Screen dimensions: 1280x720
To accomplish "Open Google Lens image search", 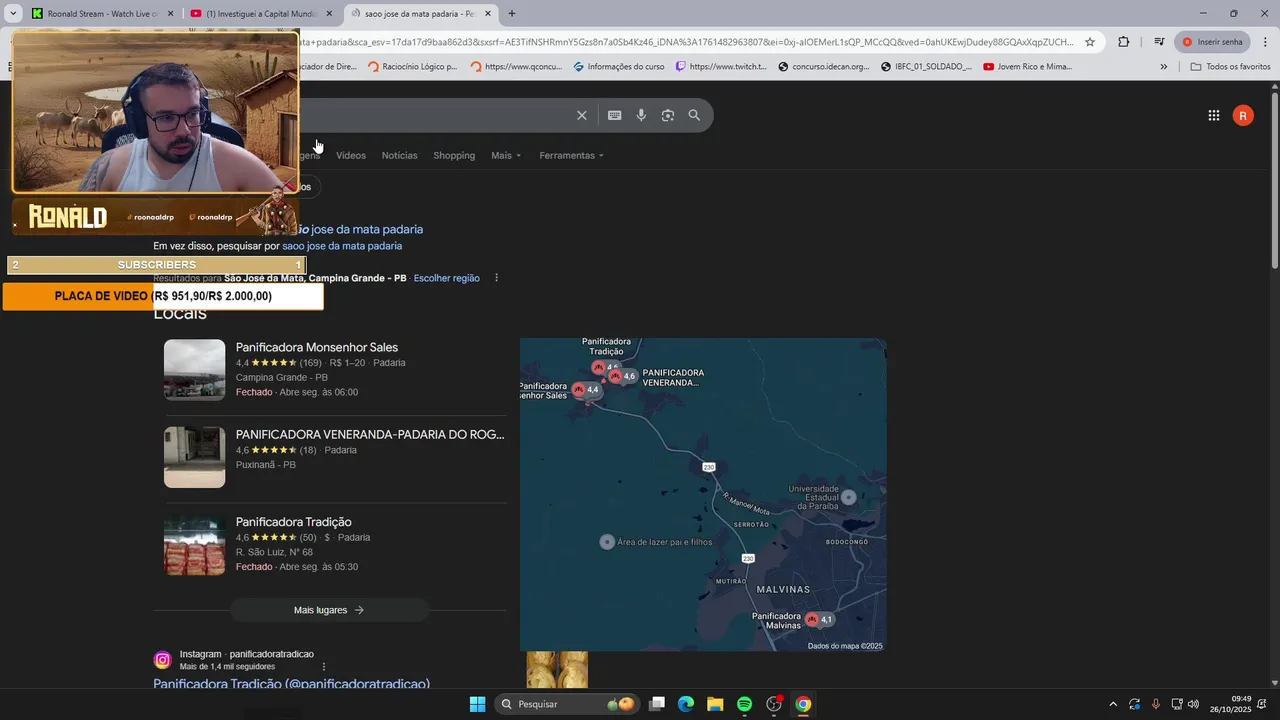I will pyautogui.click(x=668, y=115).
